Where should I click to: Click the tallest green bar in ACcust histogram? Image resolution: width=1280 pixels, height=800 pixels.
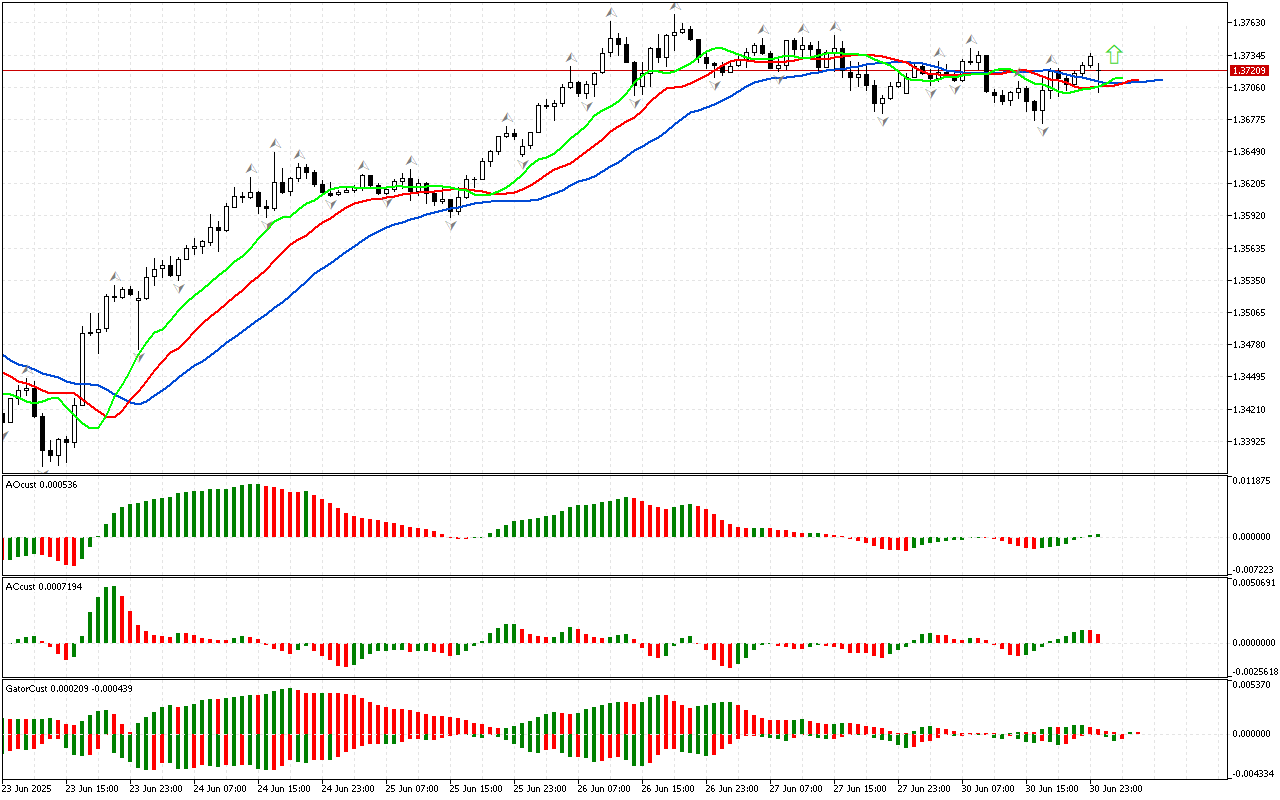(x=112, y=614)
